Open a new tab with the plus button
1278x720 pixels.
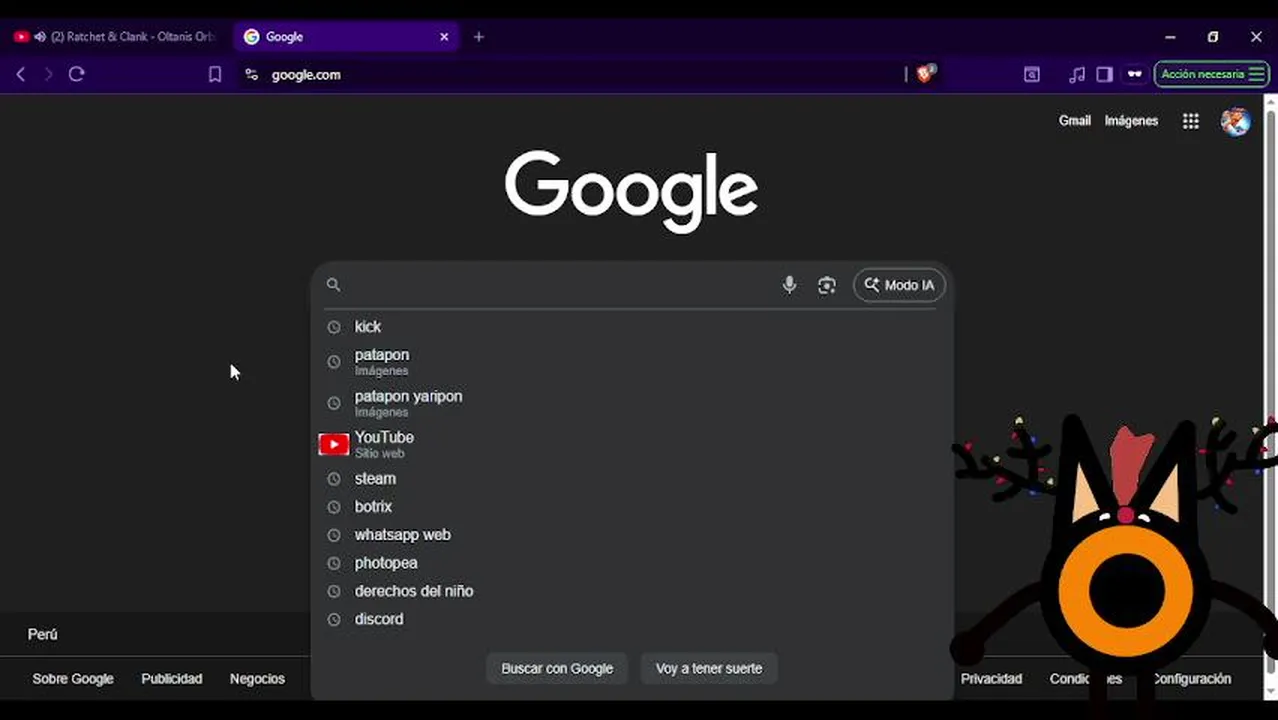pyautogui.click(x=478, y=37)
